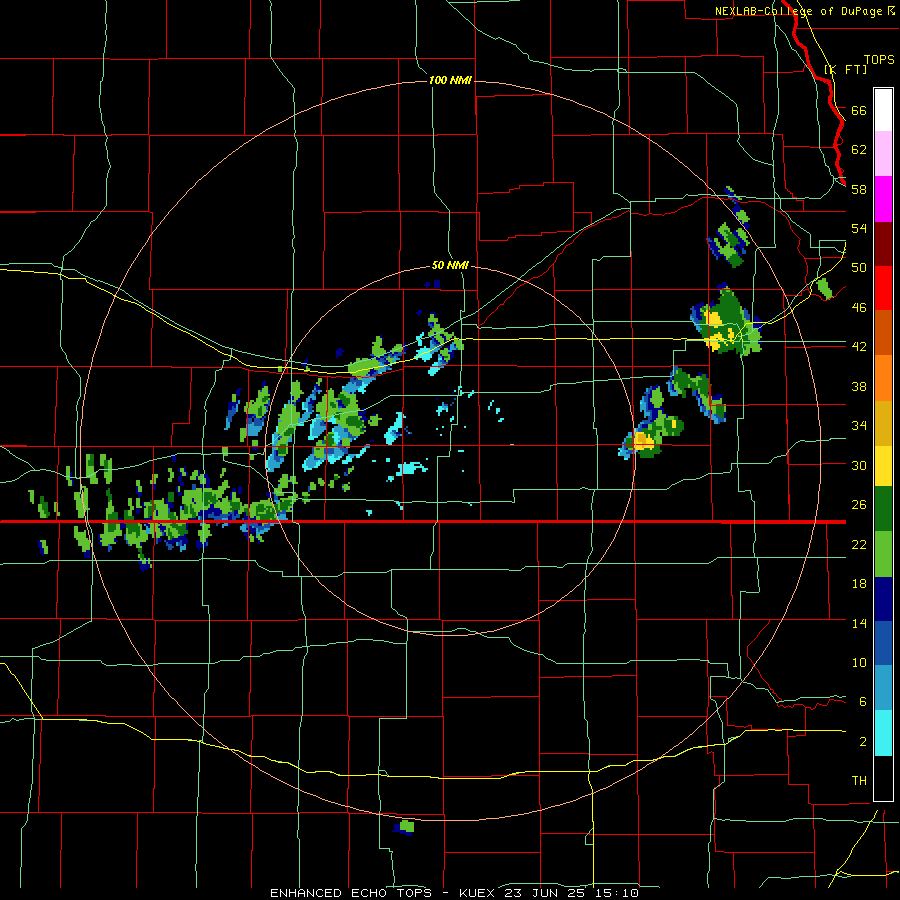
Task: Click the magenta legend swatch below 58
Action: coord(883,199)
